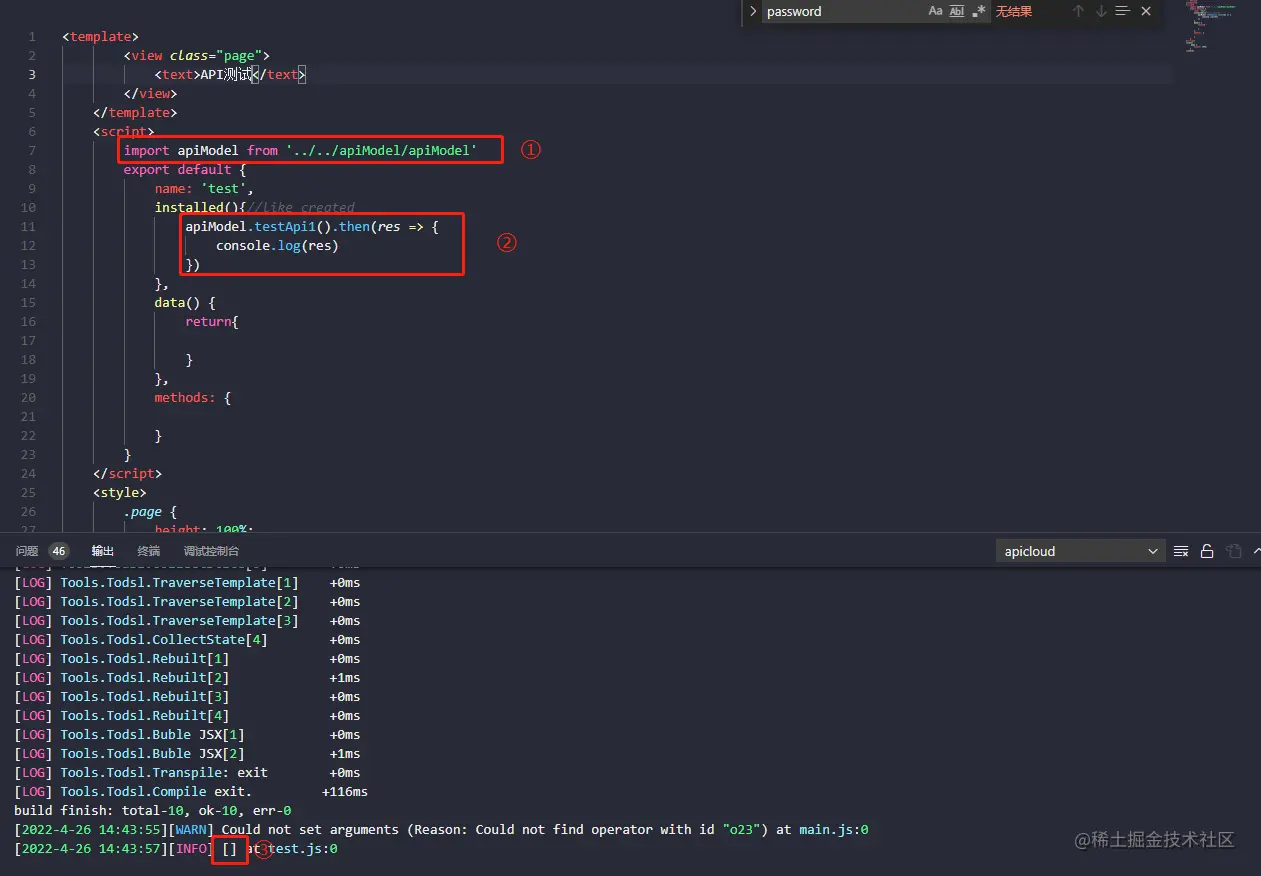Go to next match arrow
The height and width of the screenshot is (876, 1261).
[1101, 11]
